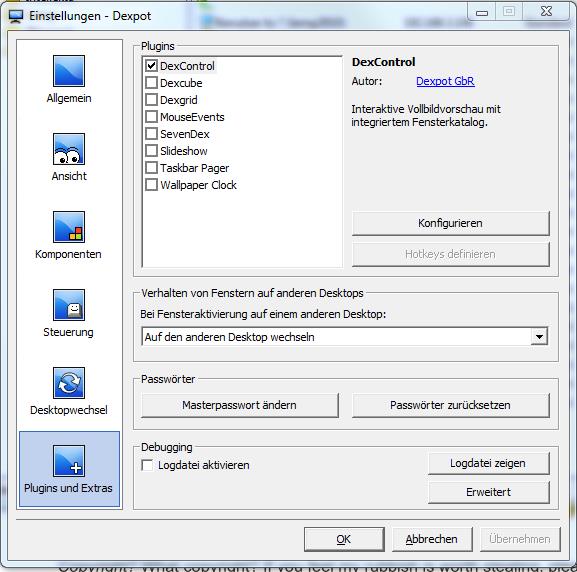The width and height of the screenshot is (577, 572).
Task: Check the Slideshow plugin checkbox
Action: pos(151,151)
